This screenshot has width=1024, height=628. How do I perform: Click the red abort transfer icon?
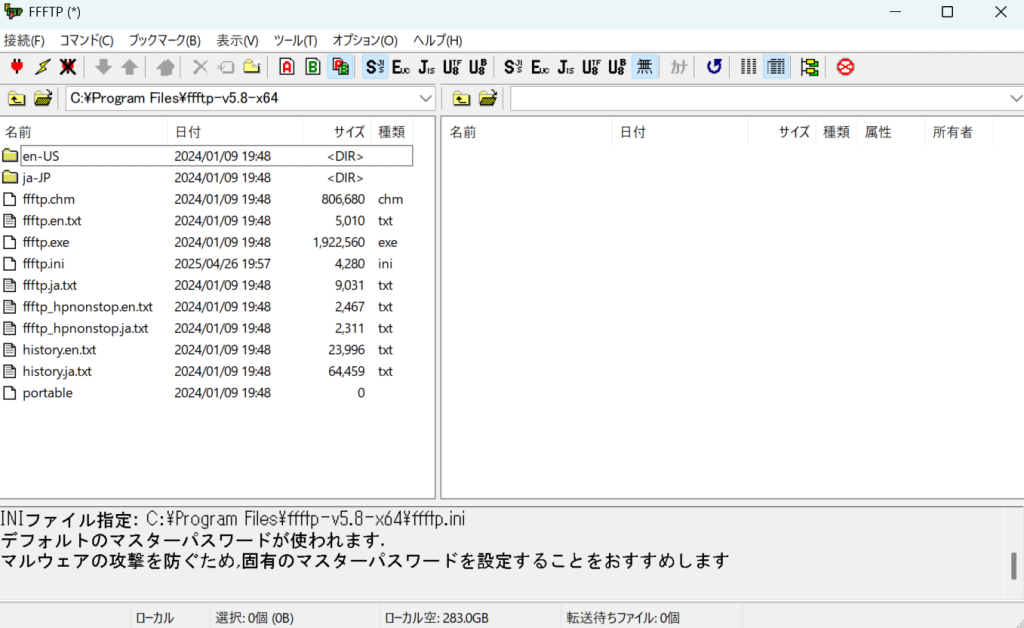pyautogui.click(x=845, y=67)
